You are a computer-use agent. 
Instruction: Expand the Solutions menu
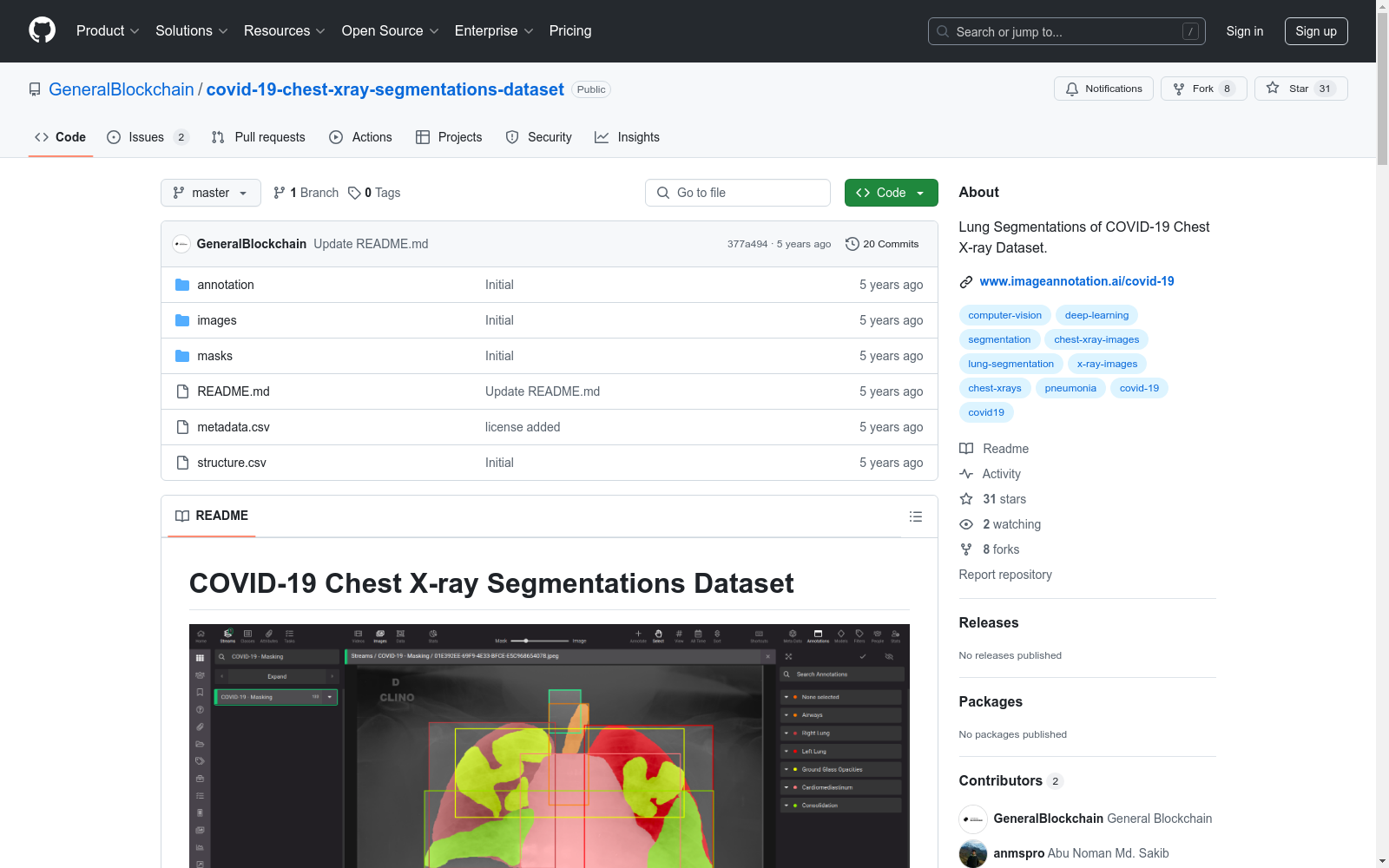pyautogui.click(x=192, y=30)
